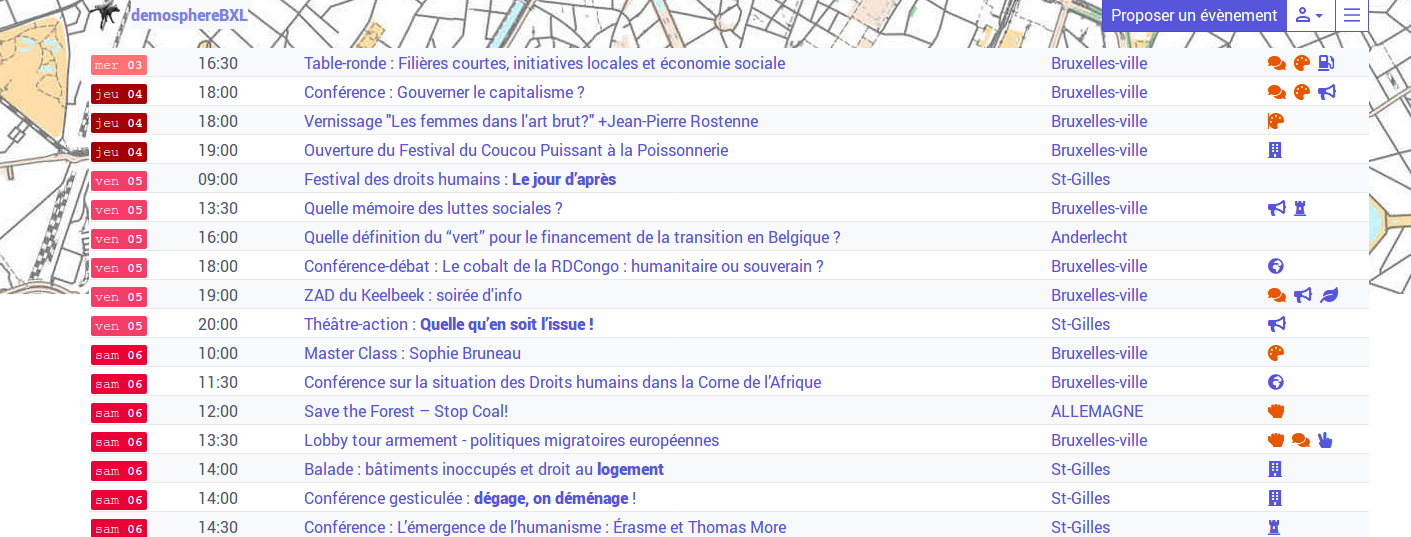1411x537 pixels.
Task: Click building icon in Balade bâtiments inoccupés row
Action: point(1275,469)
